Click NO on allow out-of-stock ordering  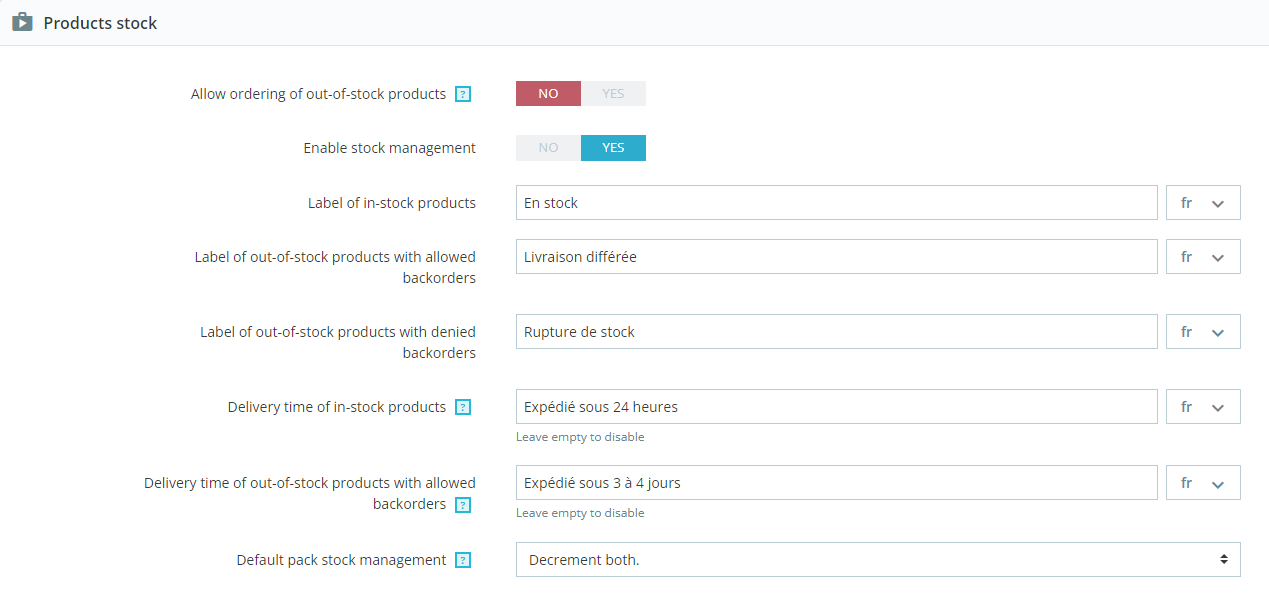548,93
